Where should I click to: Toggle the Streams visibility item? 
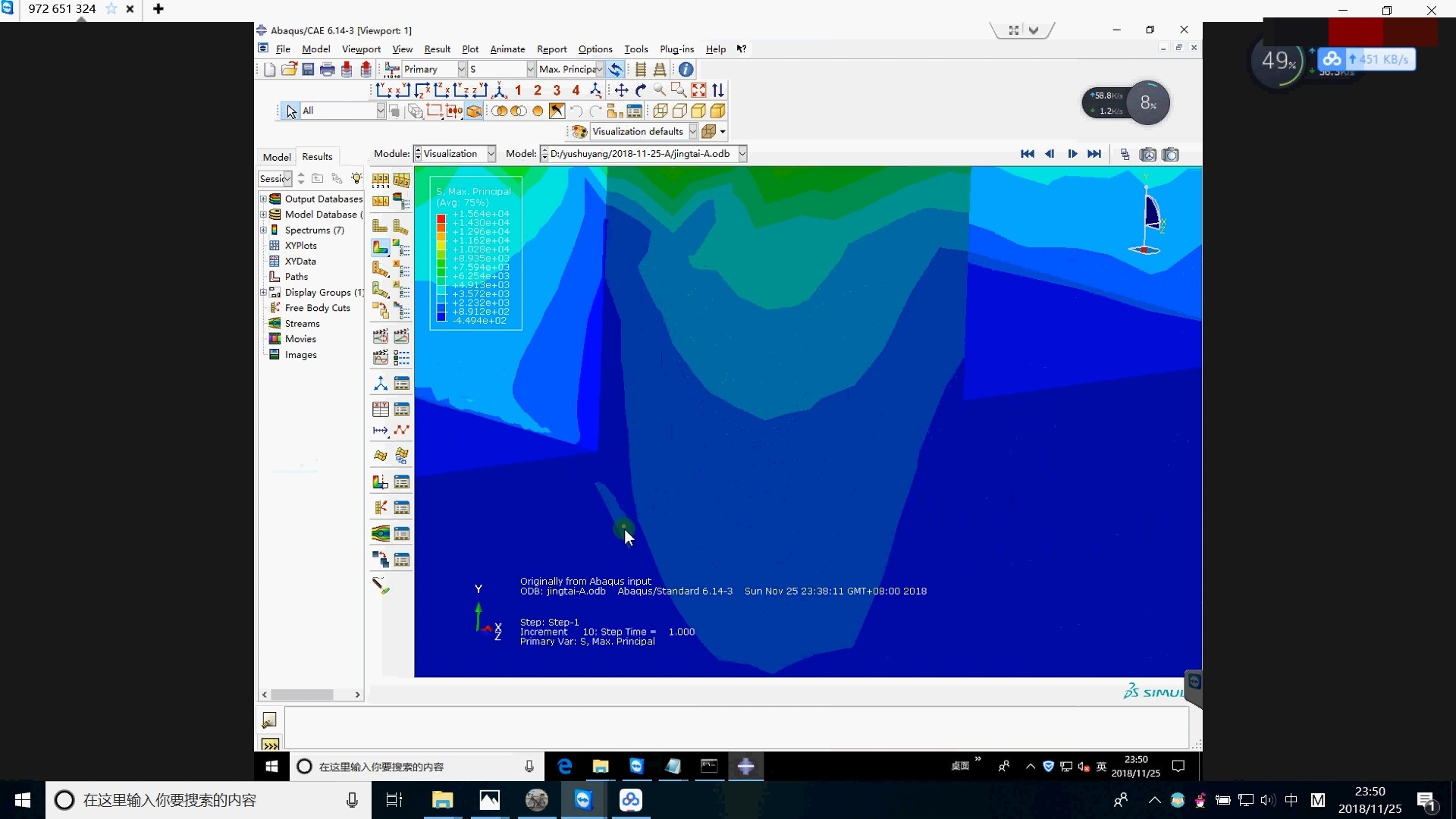[302, 323]
